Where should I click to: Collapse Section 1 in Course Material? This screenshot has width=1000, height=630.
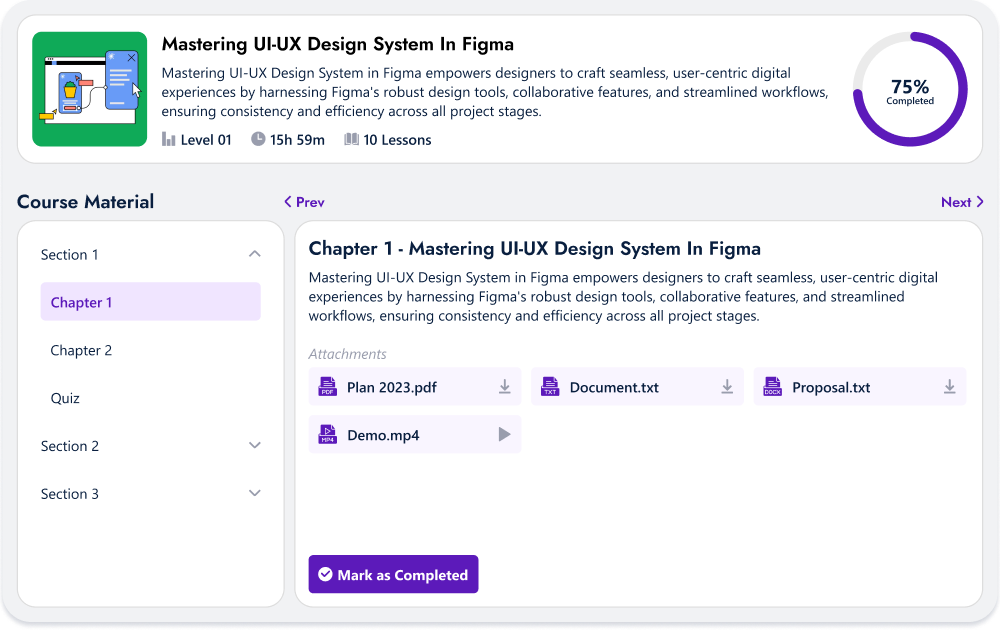click(254, 254)
